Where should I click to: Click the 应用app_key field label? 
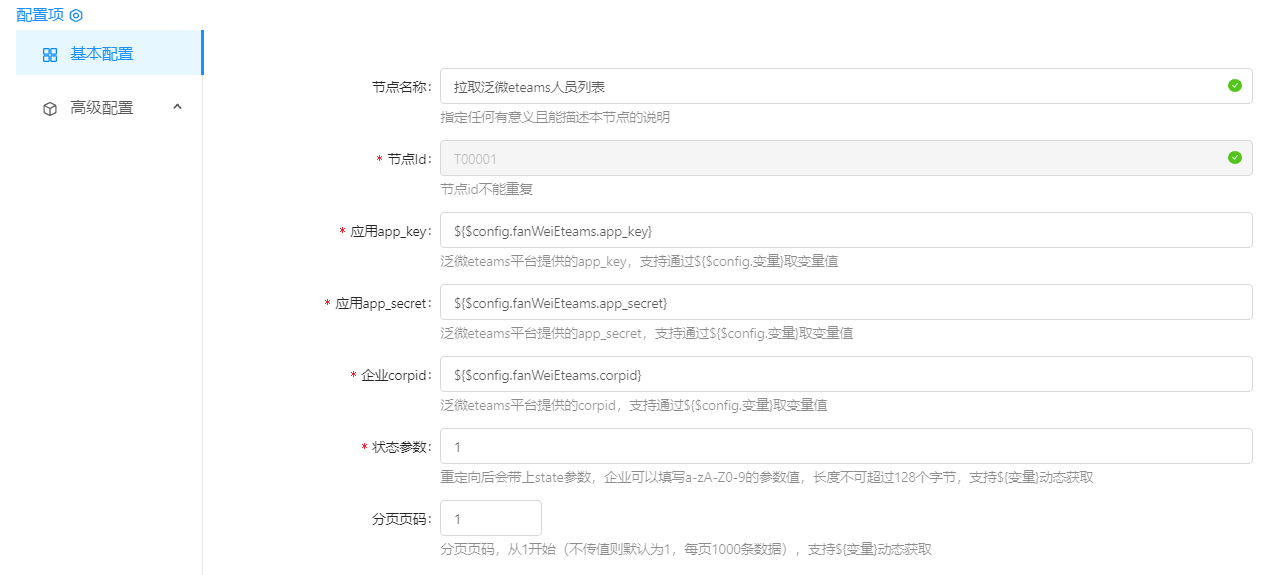[x=390, y=231]
